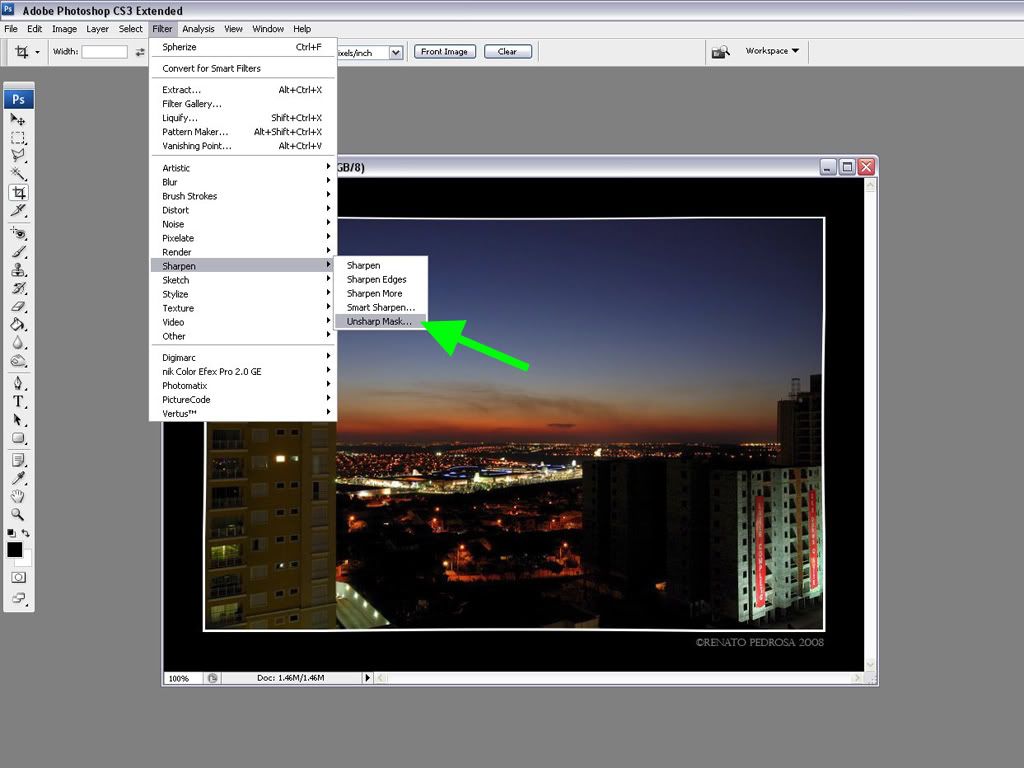
Task: Open the Workspace dropdown
Action: click(772, 51)
